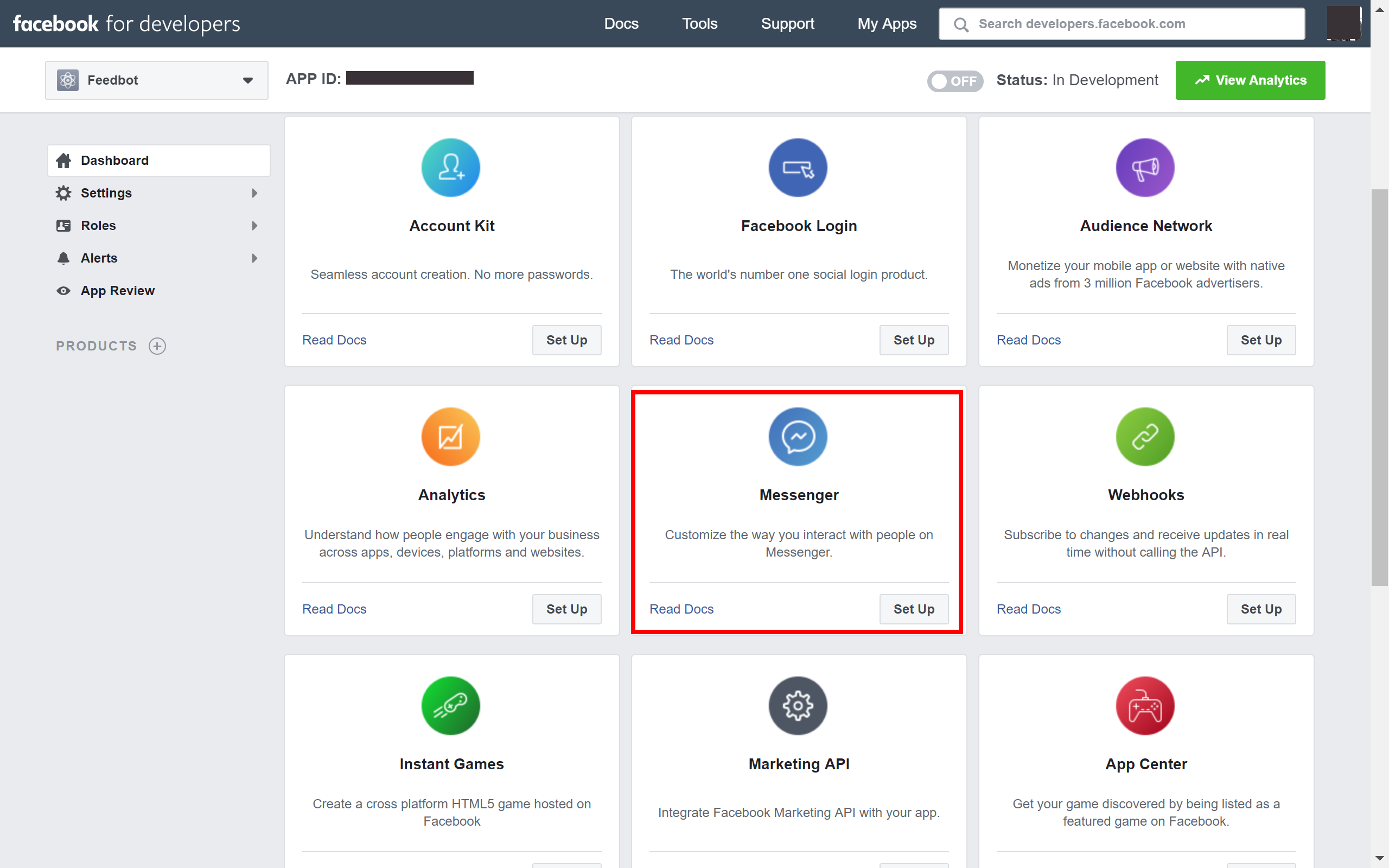Click the Settings gear icon in sidebar
The height and width of the screenshot is (868, 1389).
pyautogui.click(x=63, y=193)
